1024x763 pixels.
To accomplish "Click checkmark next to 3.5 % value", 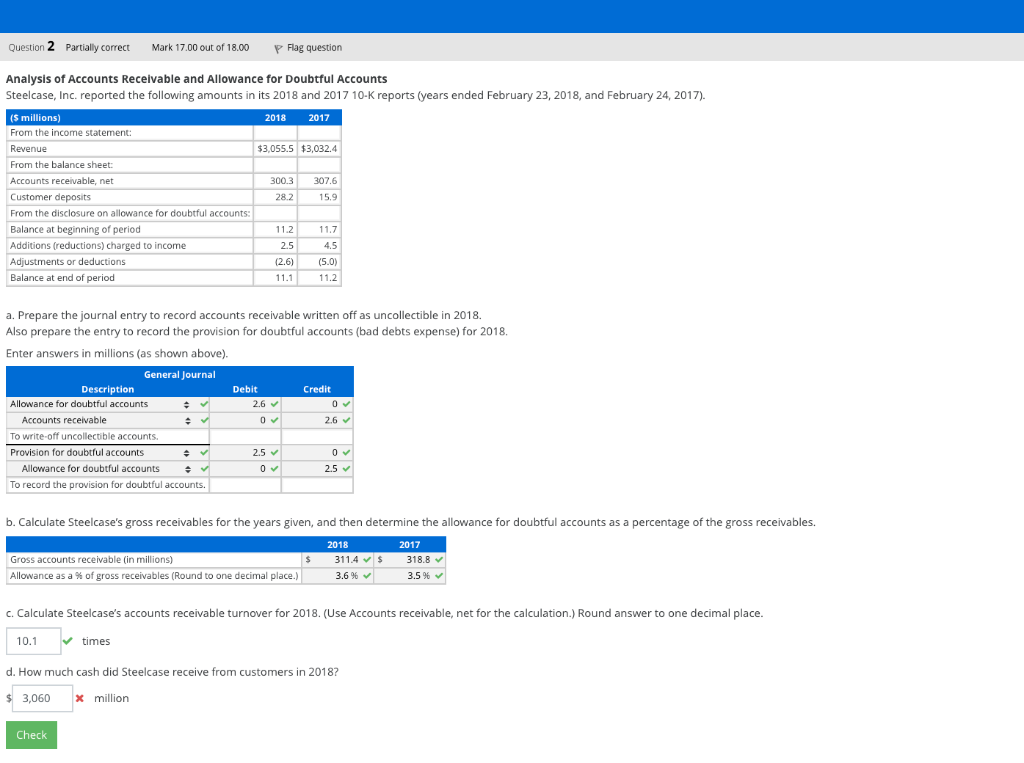I will [x=439, y=574].
